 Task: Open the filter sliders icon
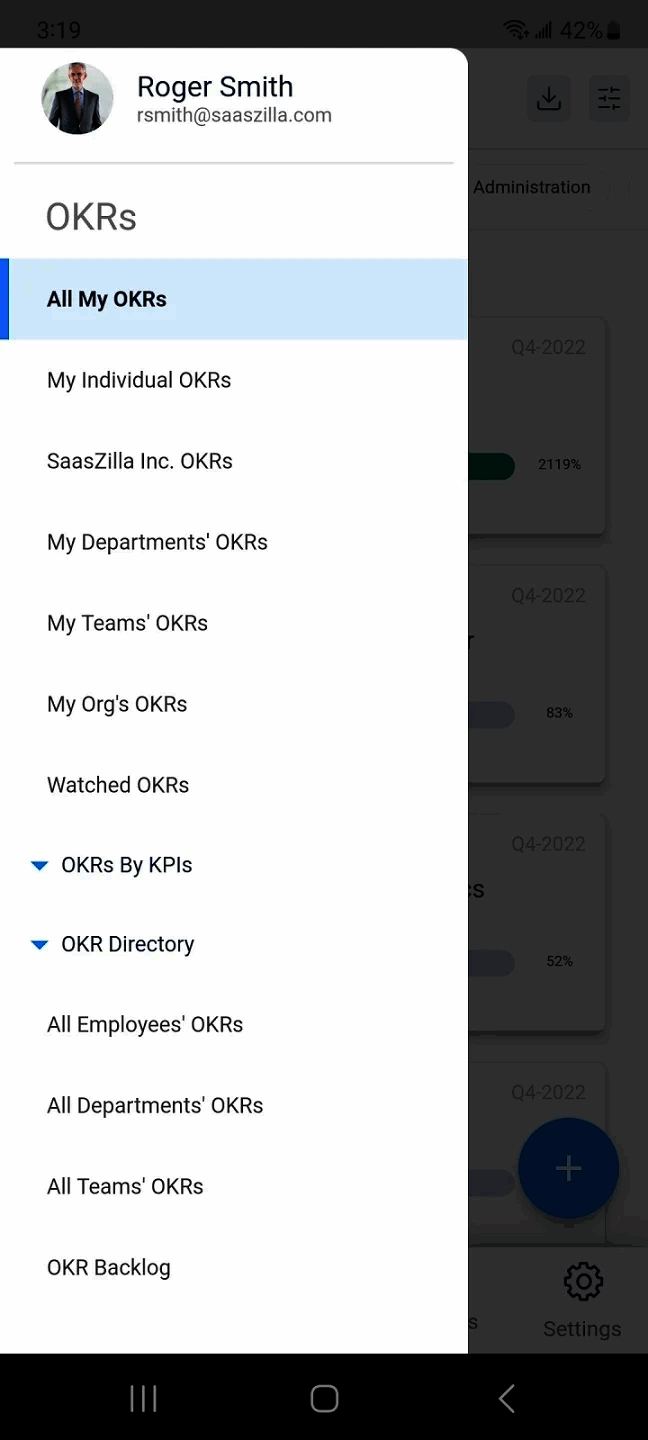pyautogui.click(x=608, y=99)
